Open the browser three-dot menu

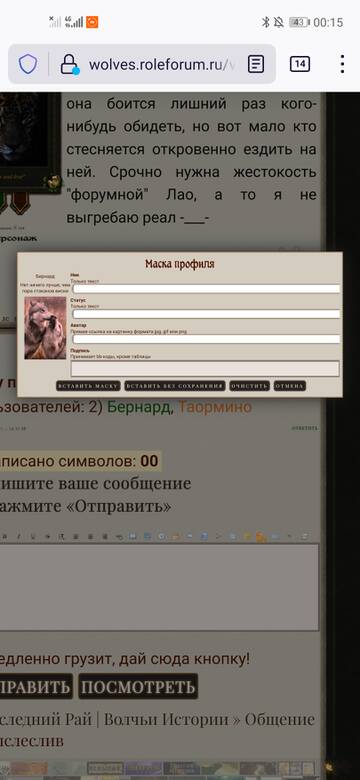point(342,64)
